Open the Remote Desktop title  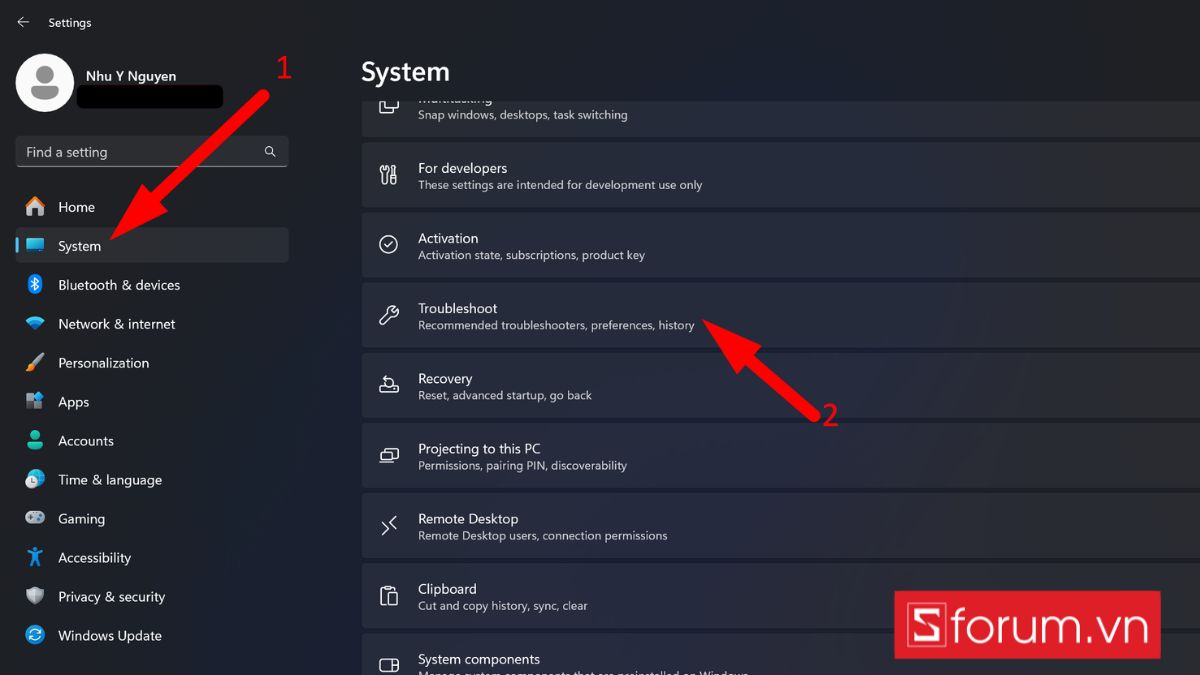pos(468,519)
